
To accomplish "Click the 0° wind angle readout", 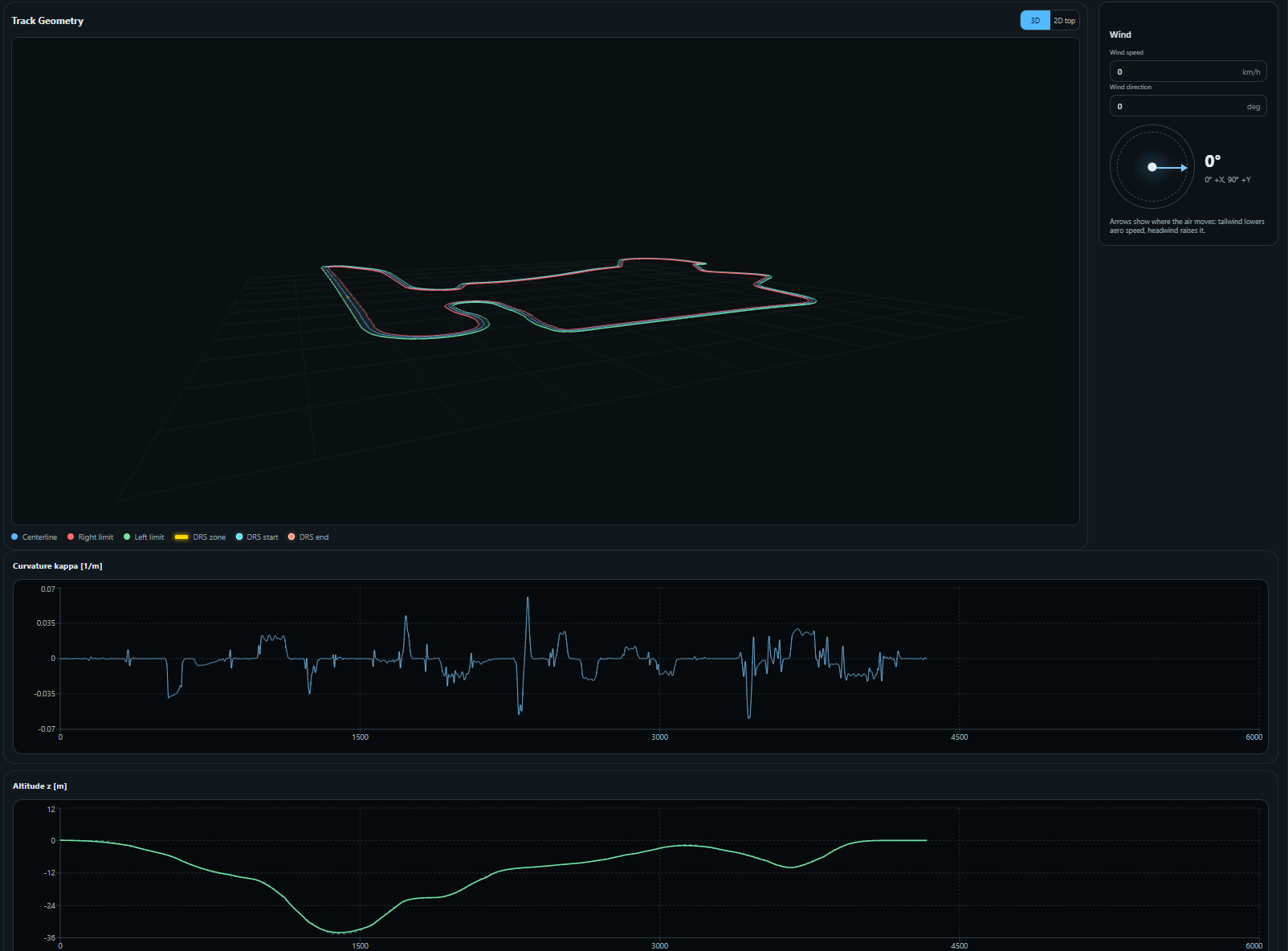I will click(x=1213, y=161).
